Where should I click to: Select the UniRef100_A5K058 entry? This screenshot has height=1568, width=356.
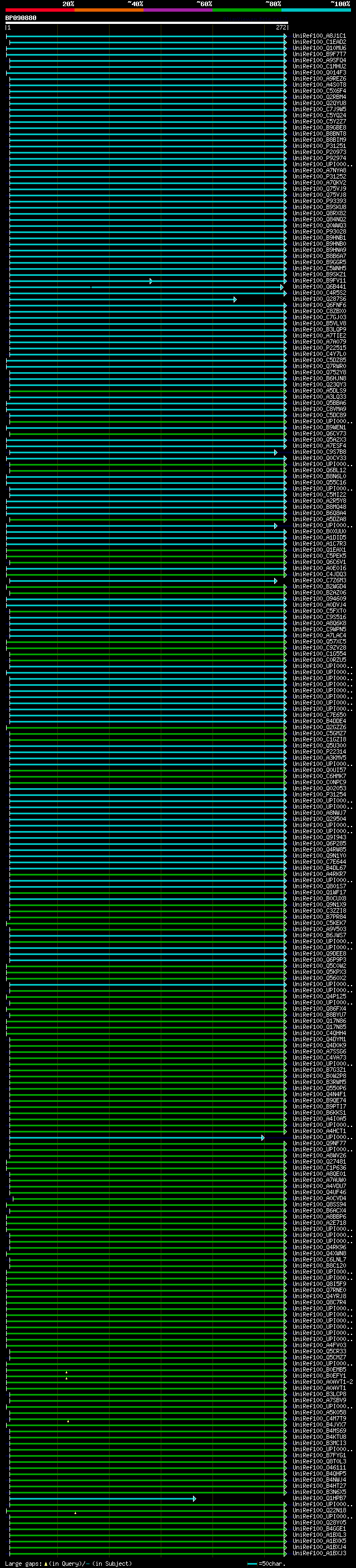[319, 1412]
